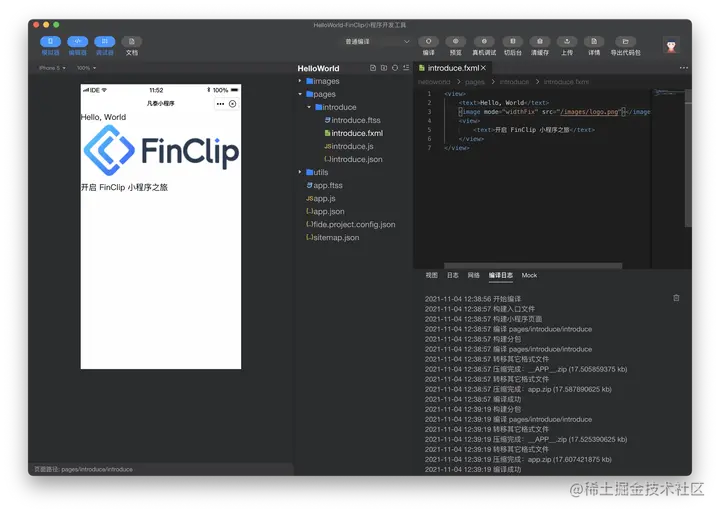Click the clear cache (清缓存) icon
The image size is (720, 513).
pos(540,42)
